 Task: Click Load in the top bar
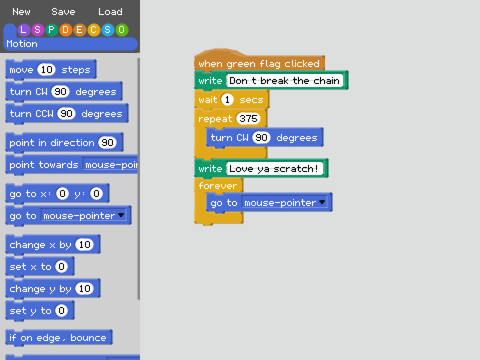point(110,12)
